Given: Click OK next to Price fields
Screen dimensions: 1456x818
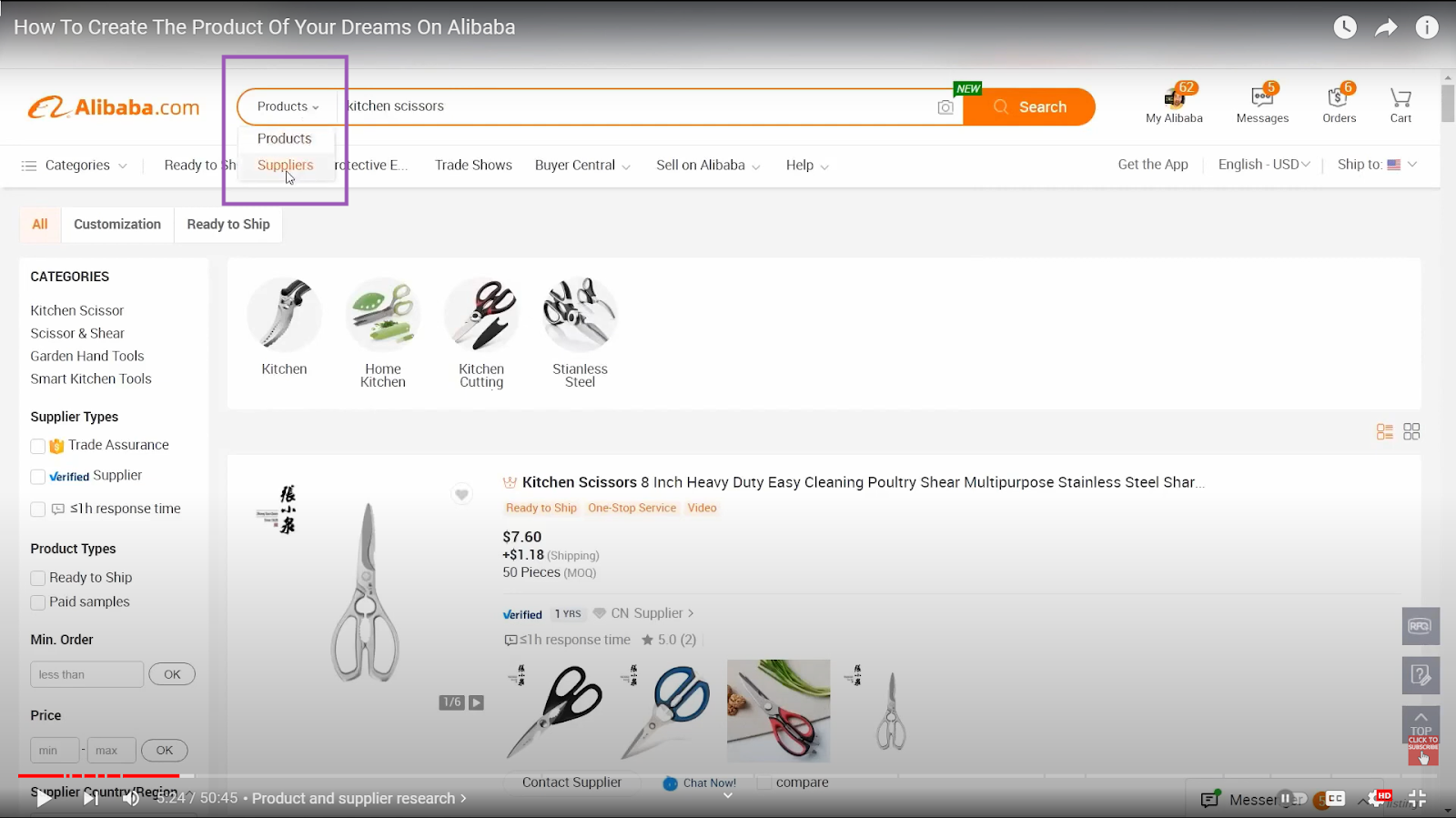Looking at the screenshot, I should [164, 751].
